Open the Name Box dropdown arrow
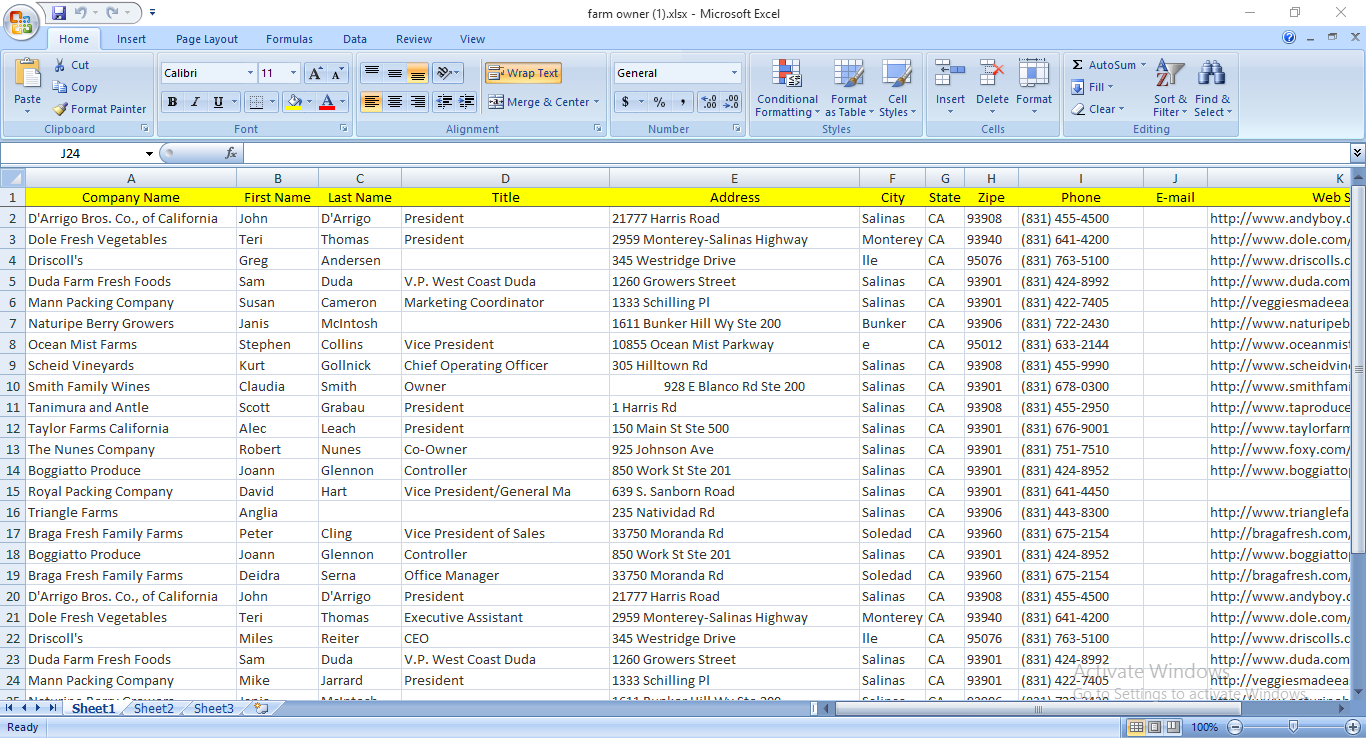Screen dimensions: 1366x738 [x=149, y=154]
